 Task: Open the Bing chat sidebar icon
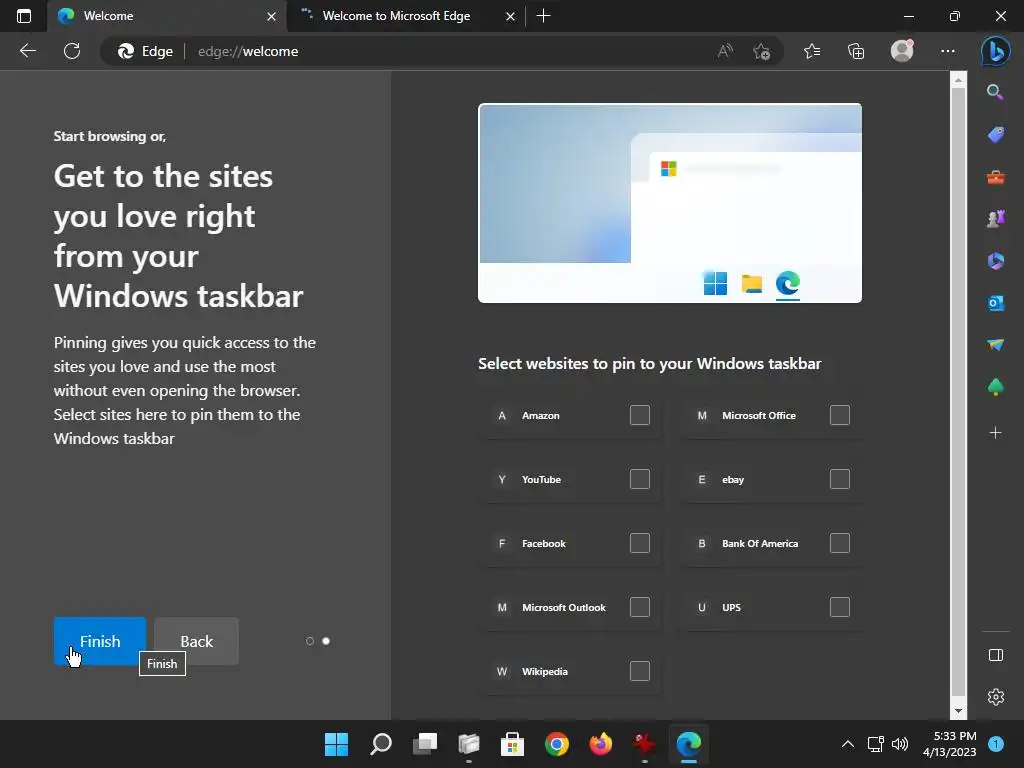pos(995,51)
